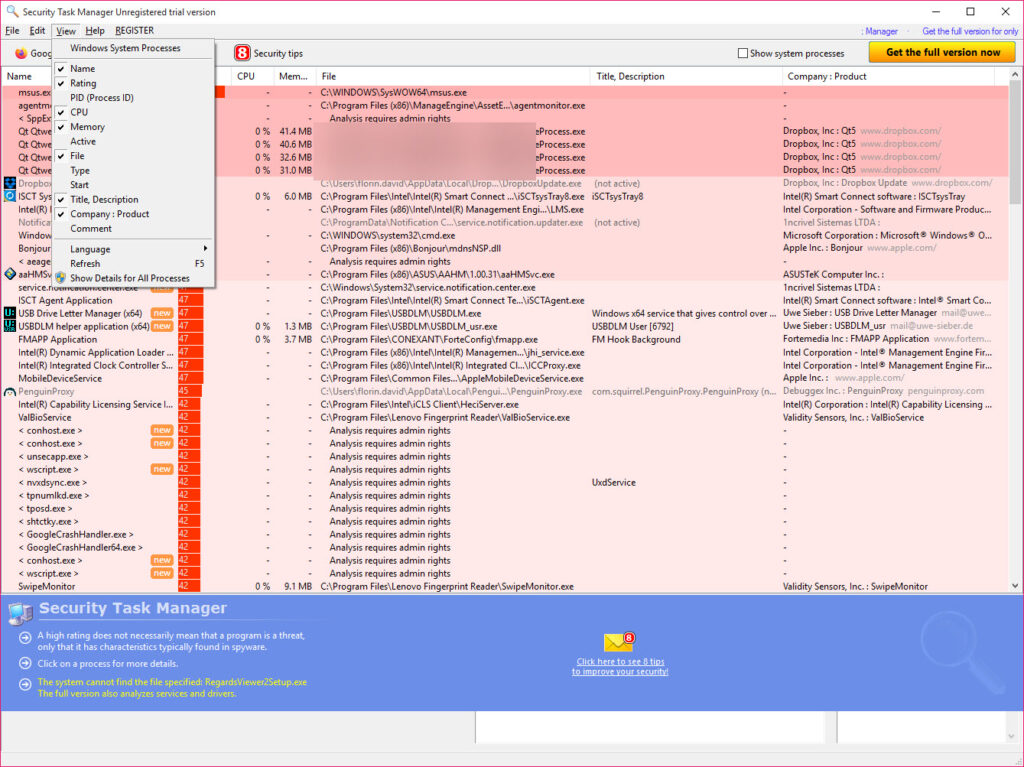Select the MobileDeviceService process row
This screenshot has width=1024, height=767.
pyautogui.click(x=504, y=378)
